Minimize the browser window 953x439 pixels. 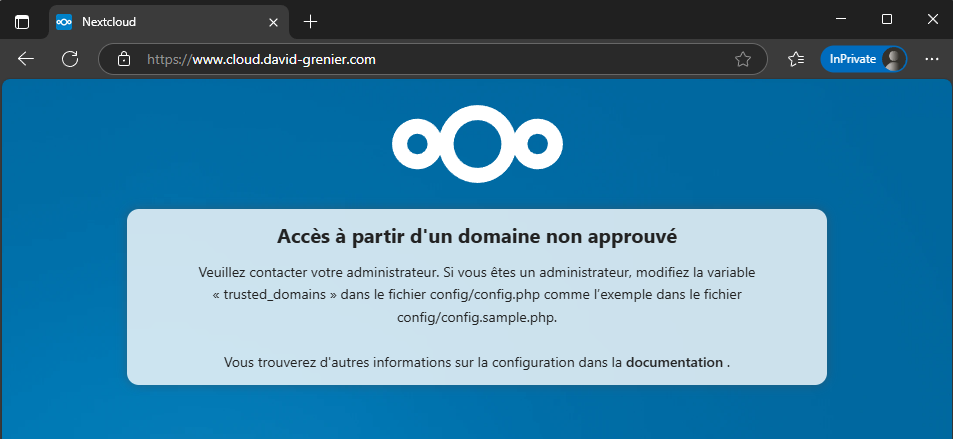840,20
